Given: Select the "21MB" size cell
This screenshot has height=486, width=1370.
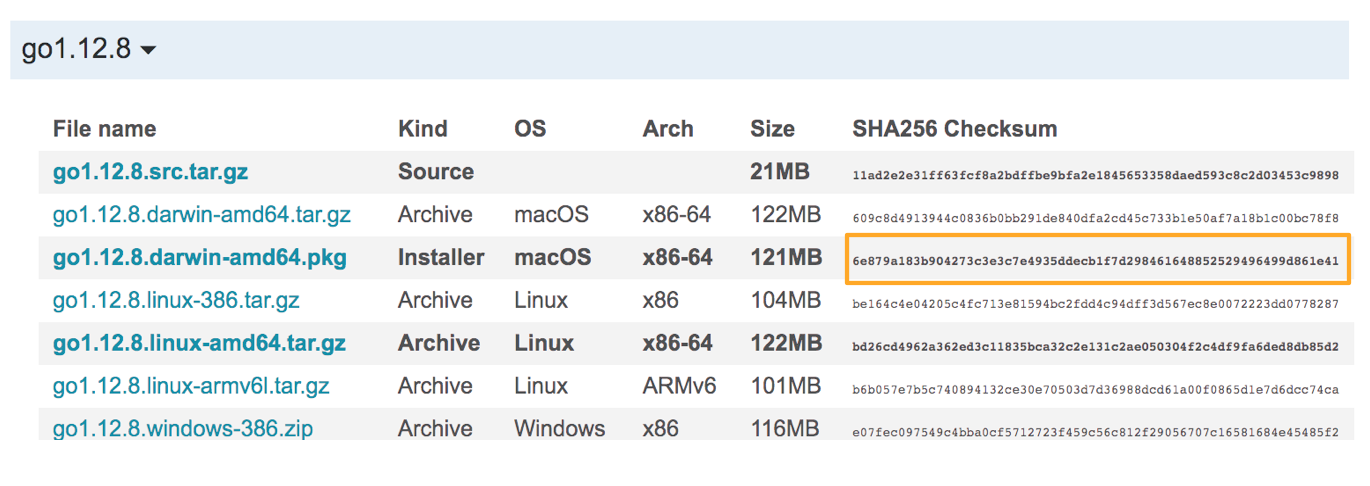Looking at the screenshot, I should coord(780,172).
